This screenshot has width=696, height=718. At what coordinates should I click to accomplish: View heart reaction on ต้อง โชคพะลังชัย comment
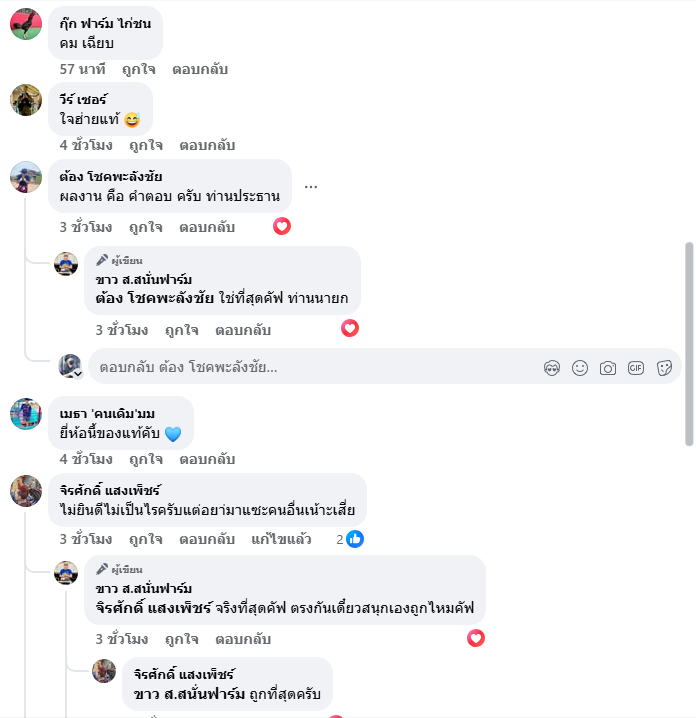282,226
